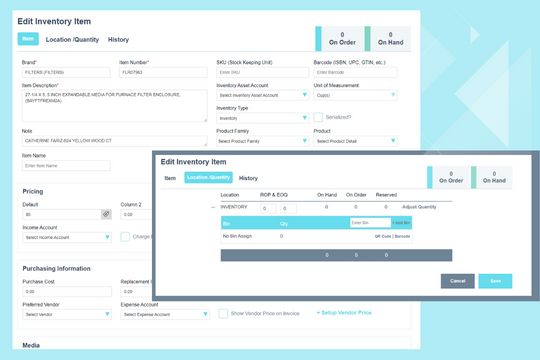Open Inventory Asset Account dropdown
Viewport: 540px width, 360px height.
[x=262, y=95]
